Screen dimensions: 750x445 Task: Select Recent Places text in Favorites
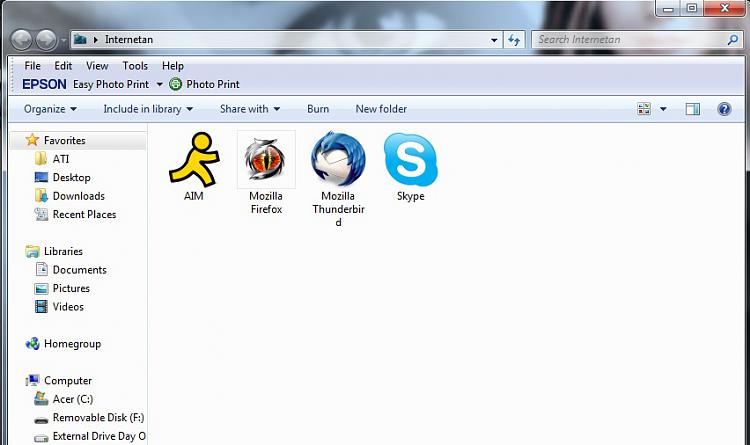coord(84,214)
